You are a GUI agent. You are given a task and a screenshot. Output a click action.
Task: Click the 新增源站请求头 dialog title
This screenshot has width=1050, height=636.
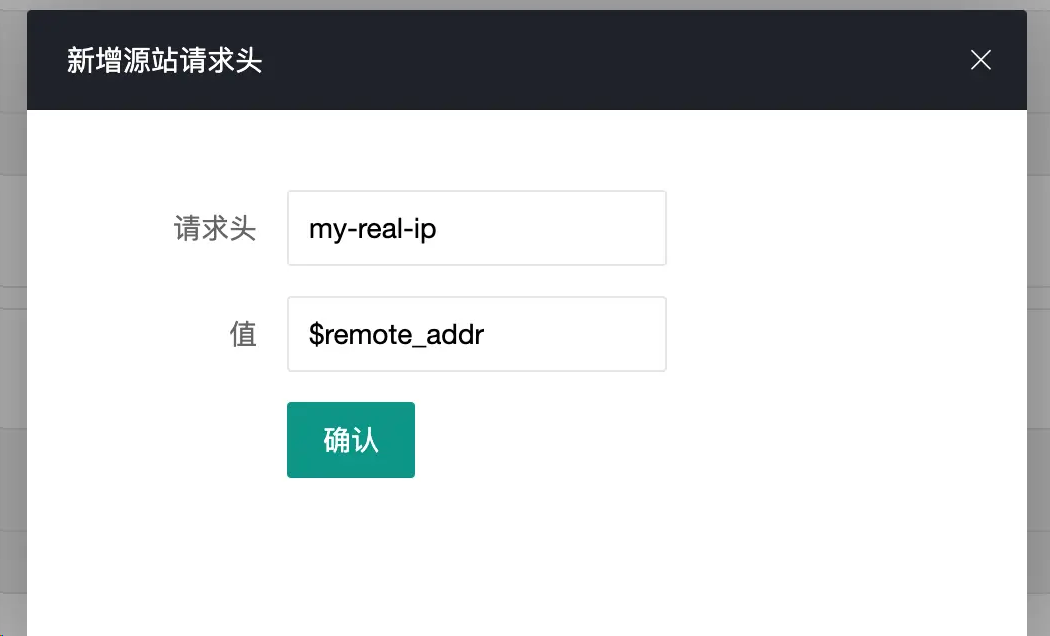click(164, 61)
